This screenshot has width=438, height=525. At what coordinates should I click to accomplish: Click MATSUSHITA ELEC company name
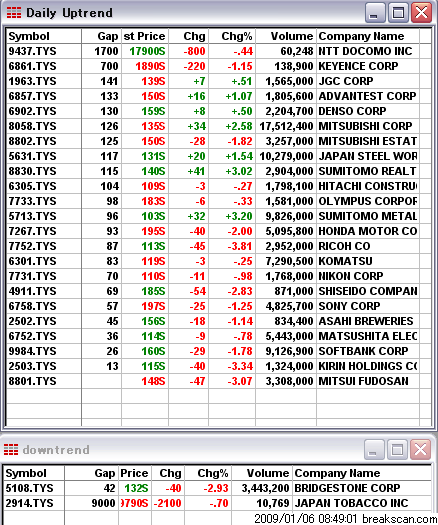pyautogui.click(x=368, y=336)
